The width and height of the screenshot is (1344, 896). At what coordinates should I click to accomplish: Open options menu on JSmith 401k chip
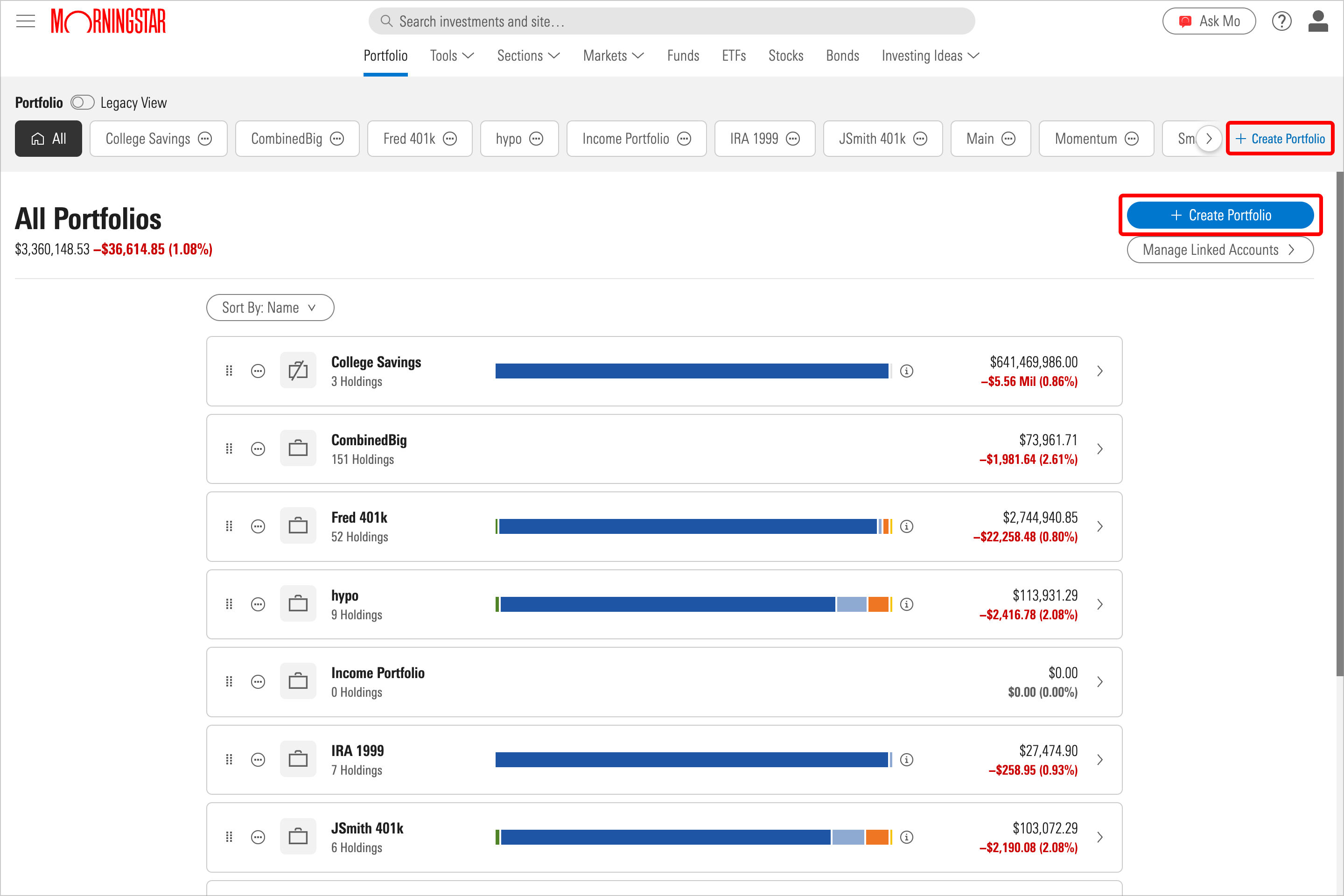coord(920,139)
